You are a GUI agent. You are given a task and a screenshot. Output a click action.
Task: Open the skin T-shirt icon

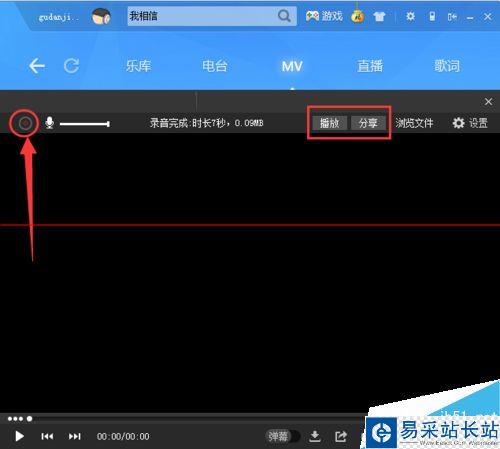(379, 16)
